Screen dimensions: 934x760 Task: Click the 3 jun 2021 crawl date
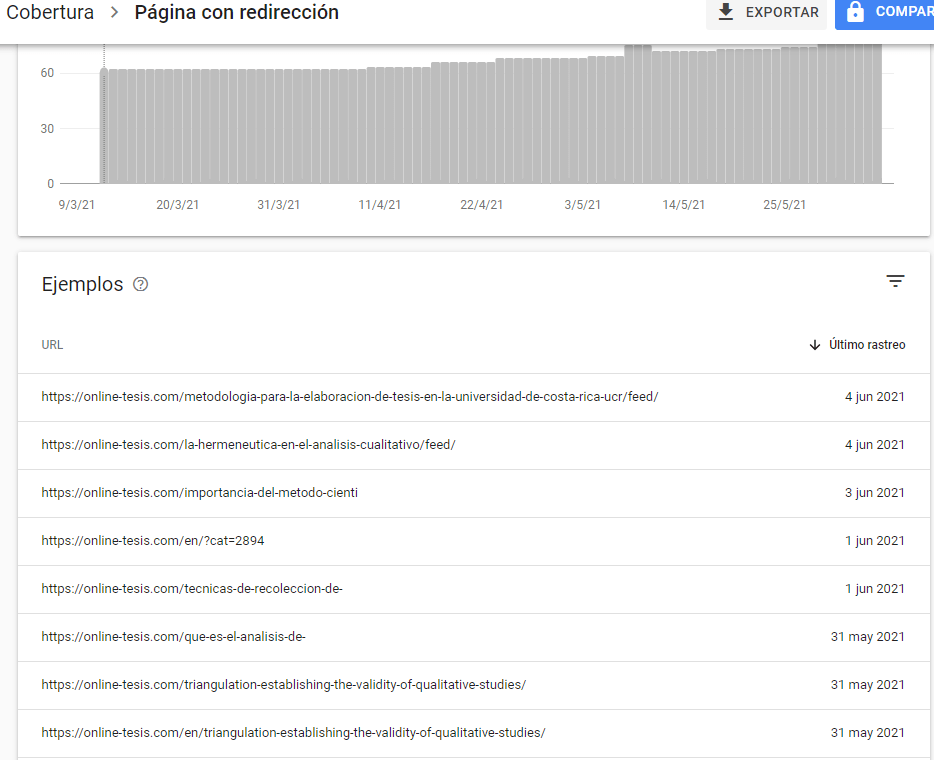(874, 493)
